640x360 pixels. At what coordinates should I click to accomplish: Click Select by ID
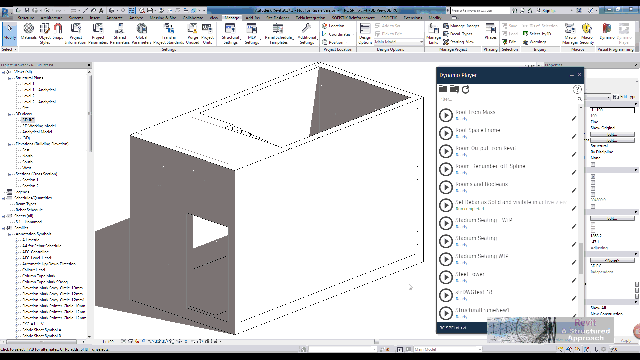536,33
